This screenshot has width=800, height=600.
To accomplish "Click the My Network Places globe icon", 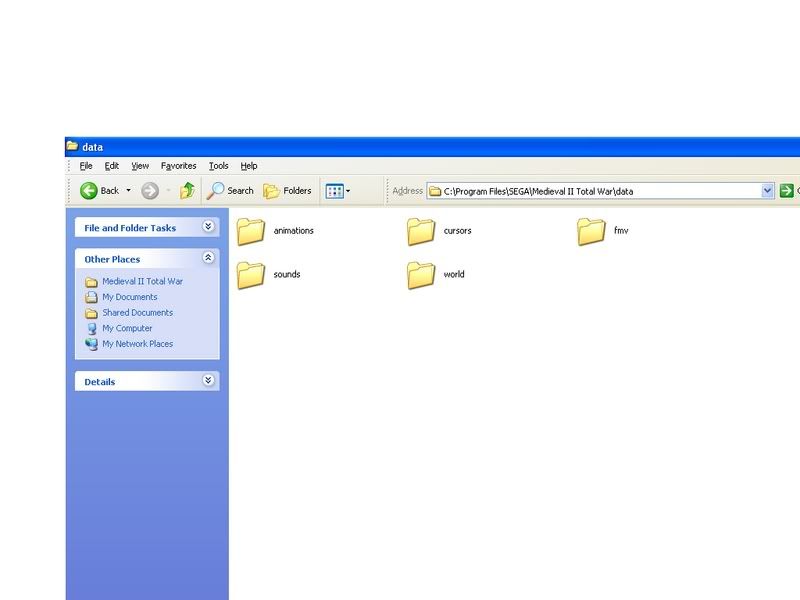I will (91, 344).
